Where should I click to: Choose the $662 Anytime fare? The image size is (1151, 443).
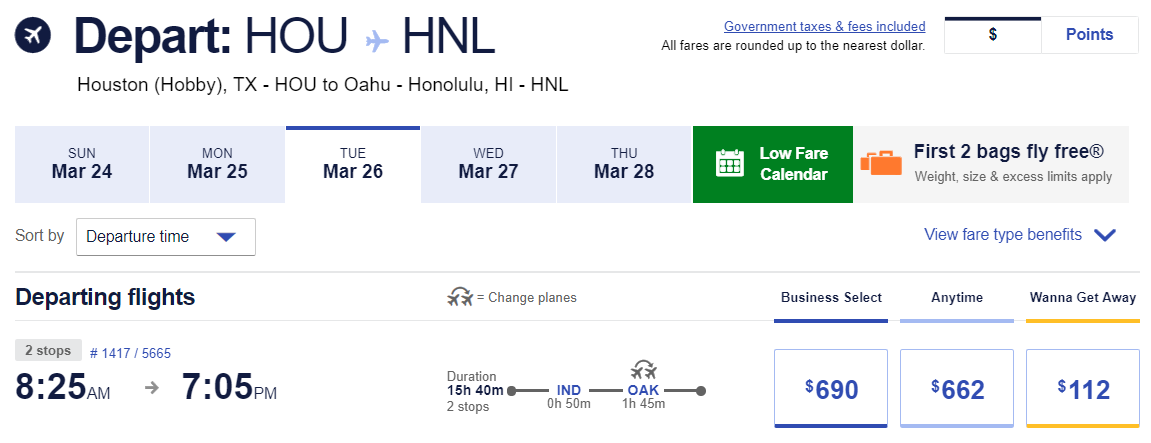957,388
